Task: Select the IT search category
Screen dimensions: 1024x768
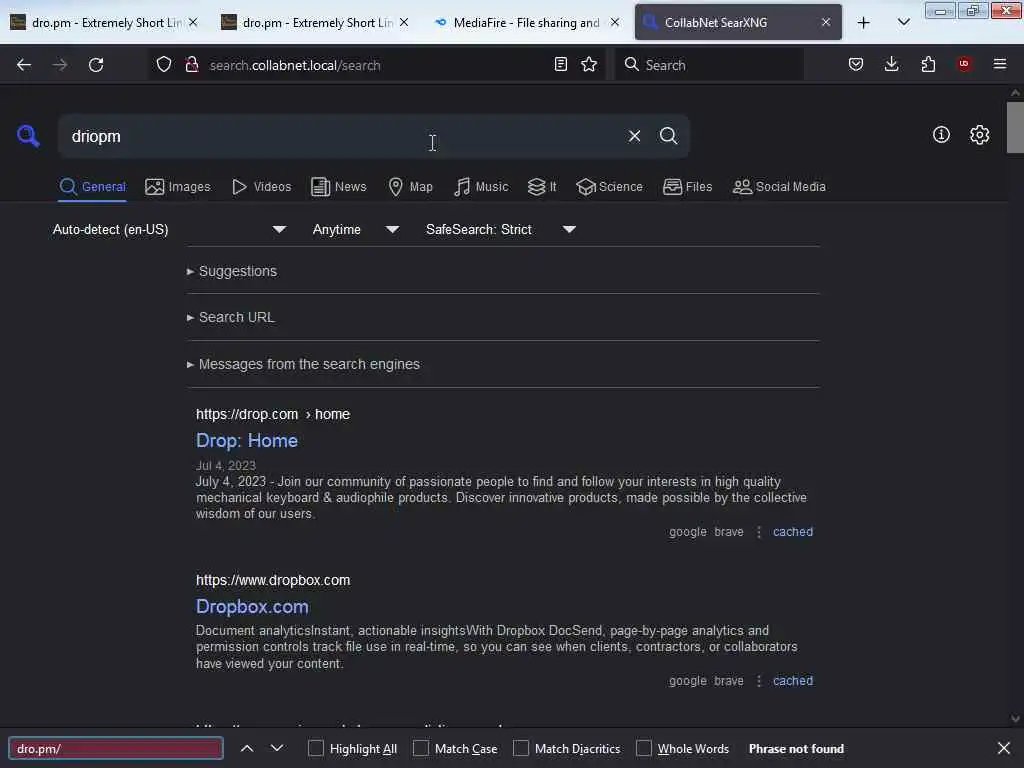Action: coord(542,187)
